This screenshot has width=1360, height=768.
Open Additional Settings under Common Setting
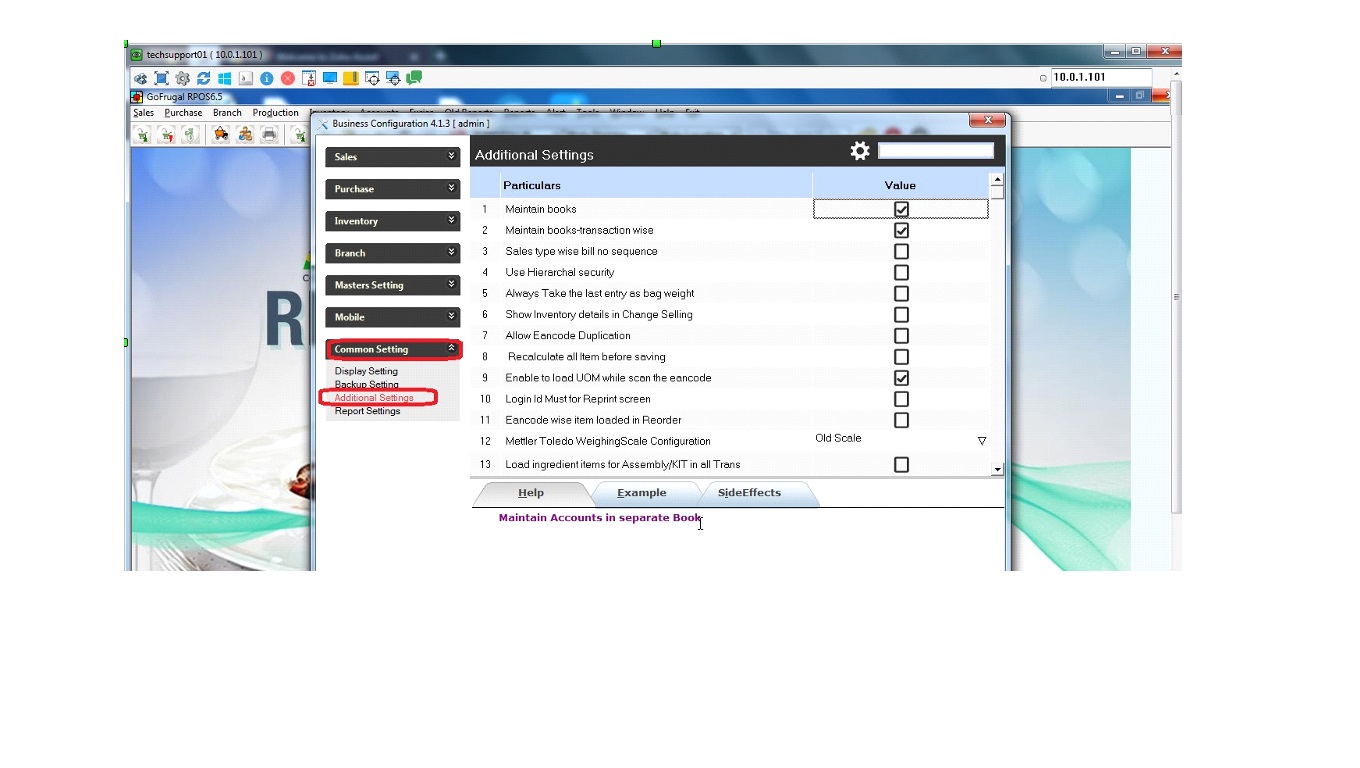[374, 398]
